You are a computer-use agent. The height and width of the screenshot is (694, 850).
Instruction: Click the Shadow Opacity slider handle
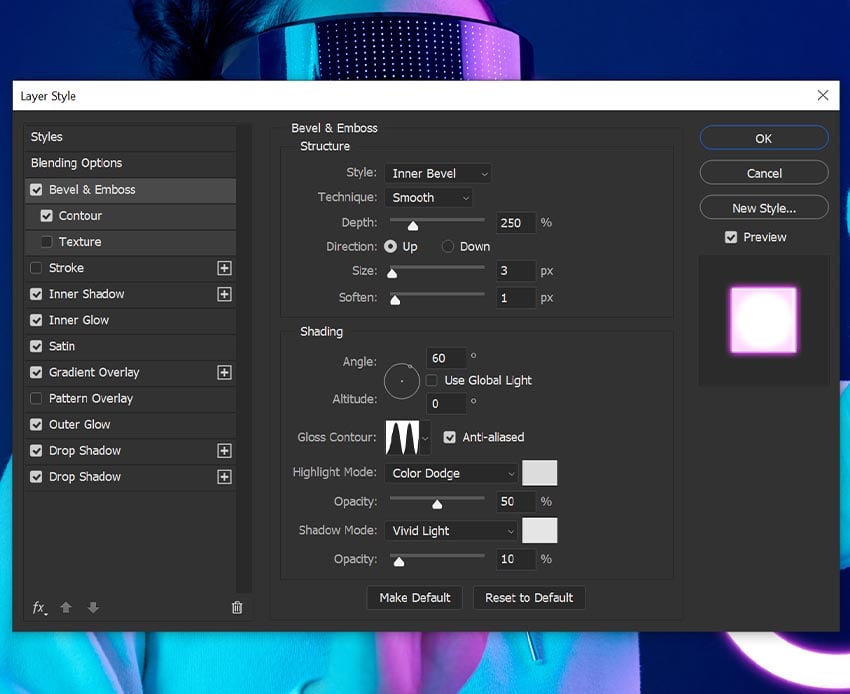(399, 562)
